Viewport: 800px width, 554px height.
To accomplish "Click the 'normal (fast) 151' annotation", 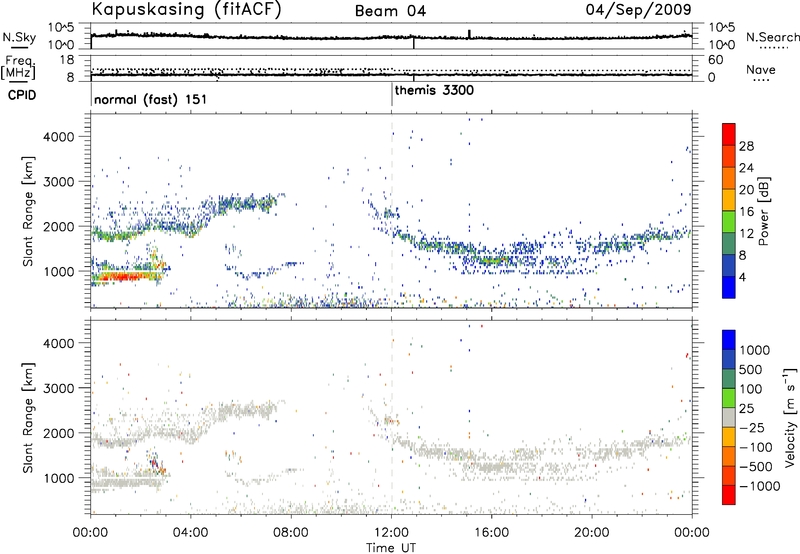I will [x=151, y=99].
